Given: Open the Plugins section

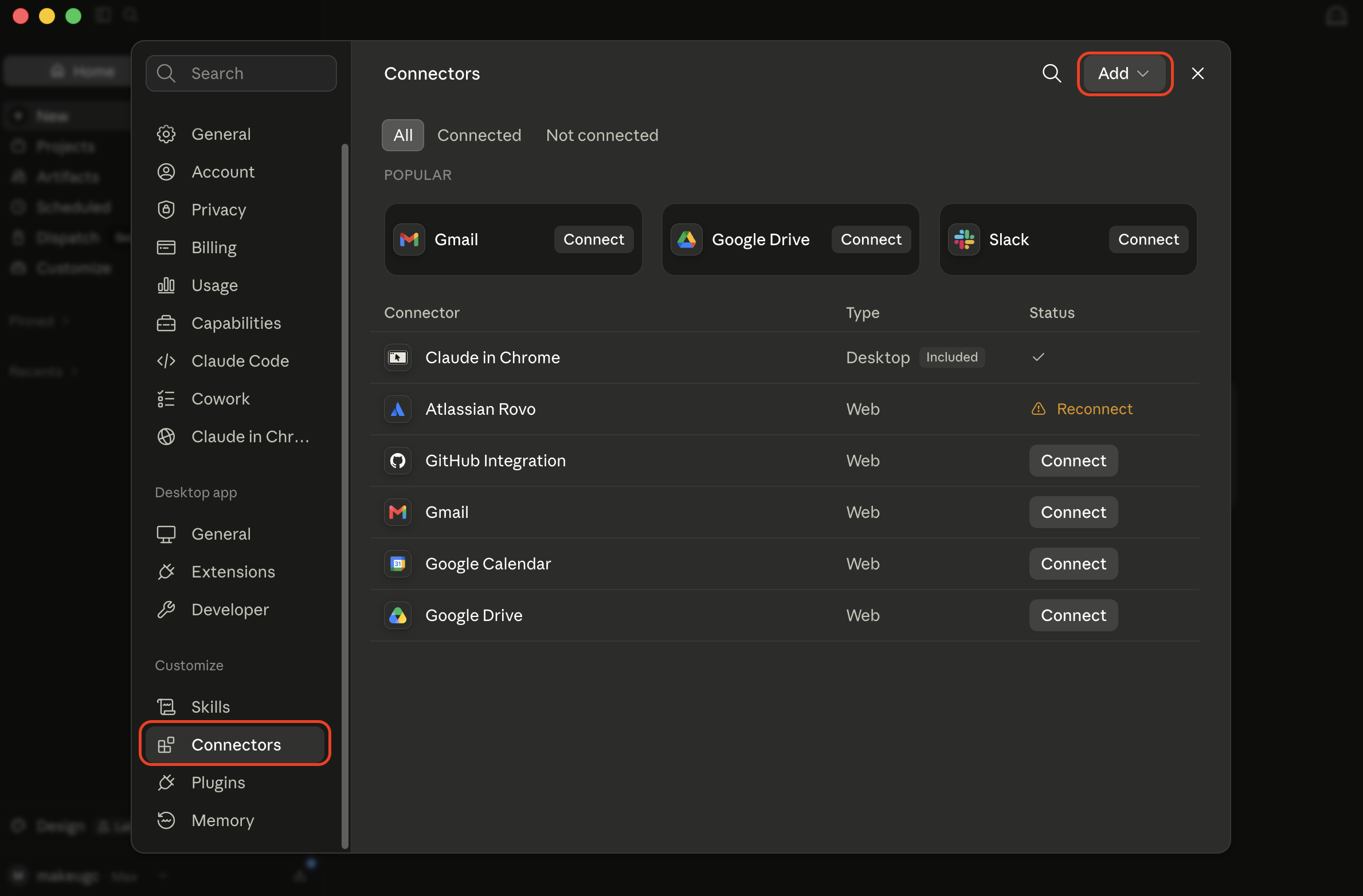Looking at the screenshot, I should point(235,783).
